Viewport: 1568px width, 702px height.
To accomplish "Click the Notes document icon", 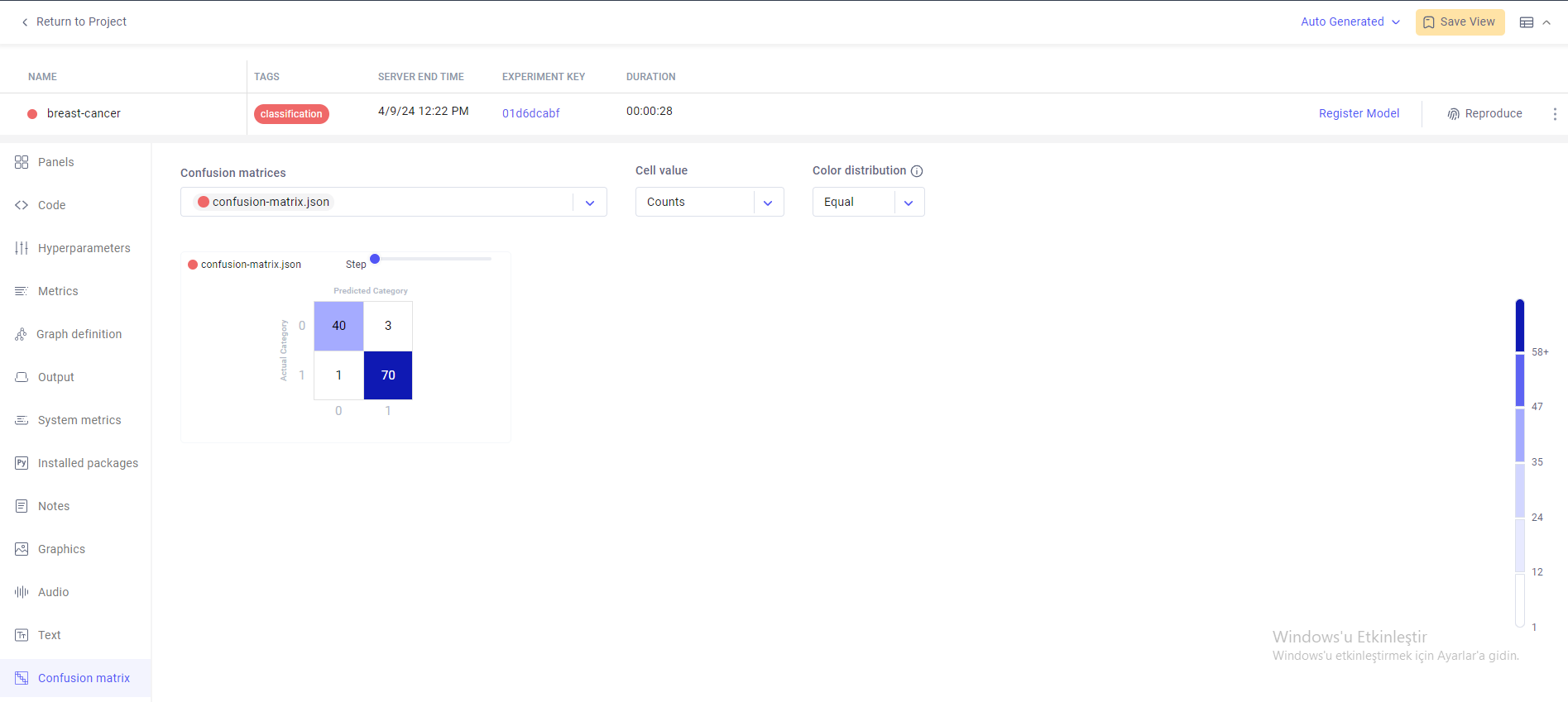I will tap(22, 506).
